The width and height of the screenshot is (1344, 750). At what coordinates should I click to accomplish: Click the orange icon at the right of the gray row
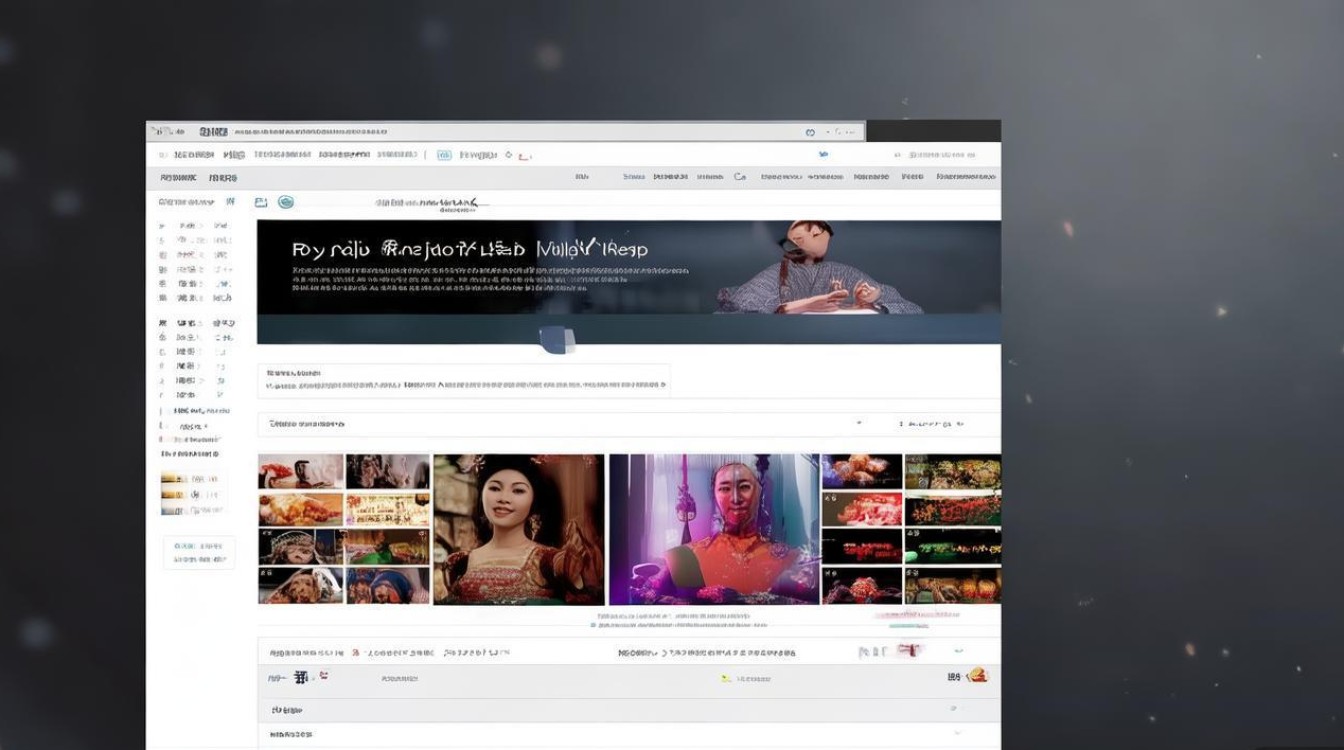coord(977,676)
